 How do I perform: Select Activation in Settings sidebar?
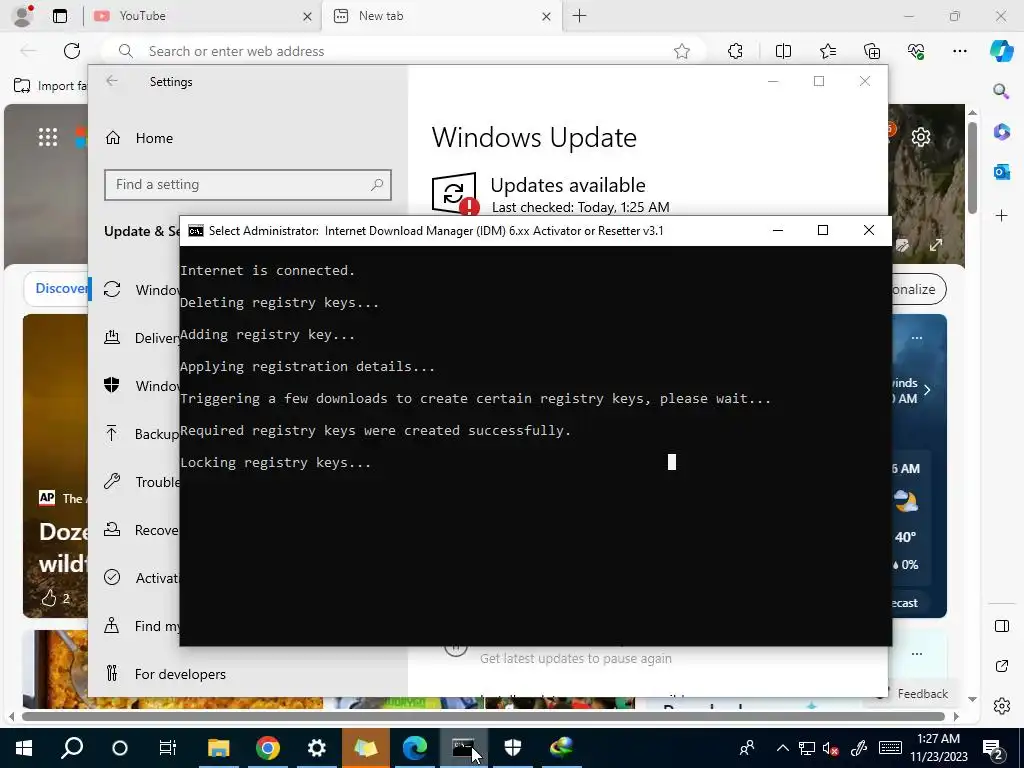pyautogui.click(x=141, y=578)
